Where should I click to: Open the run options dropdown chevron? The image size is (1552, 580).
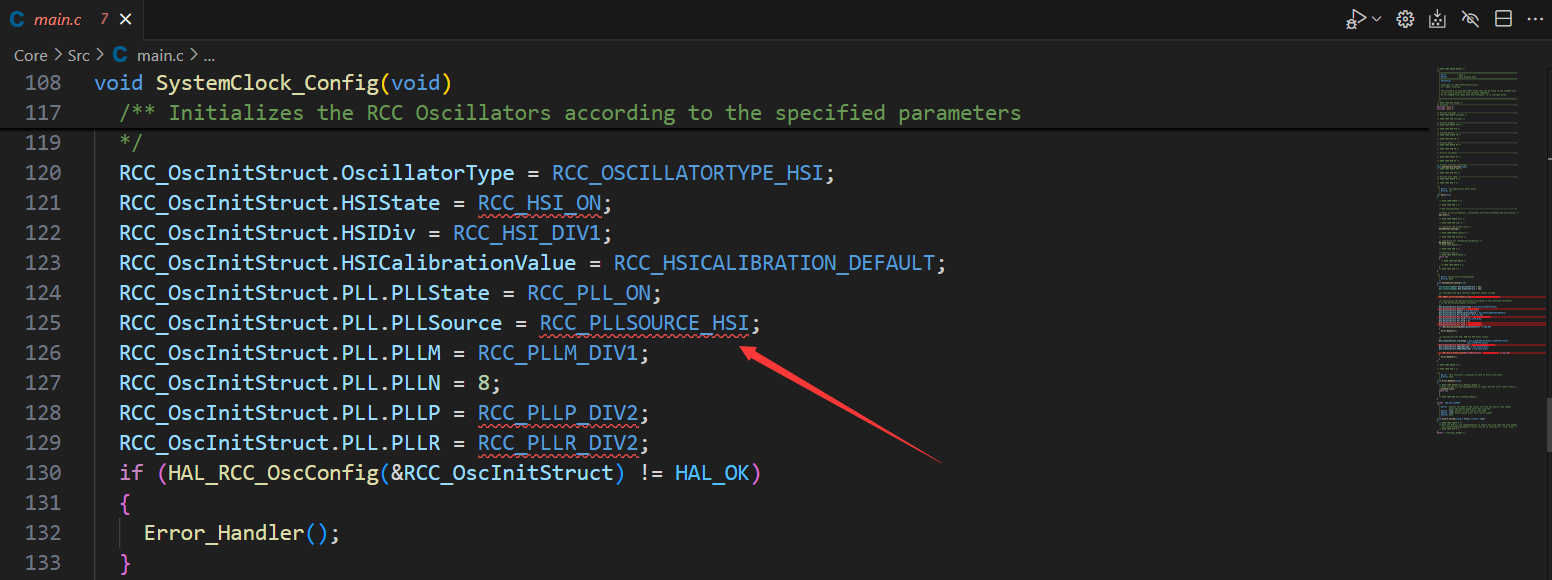1377,19
